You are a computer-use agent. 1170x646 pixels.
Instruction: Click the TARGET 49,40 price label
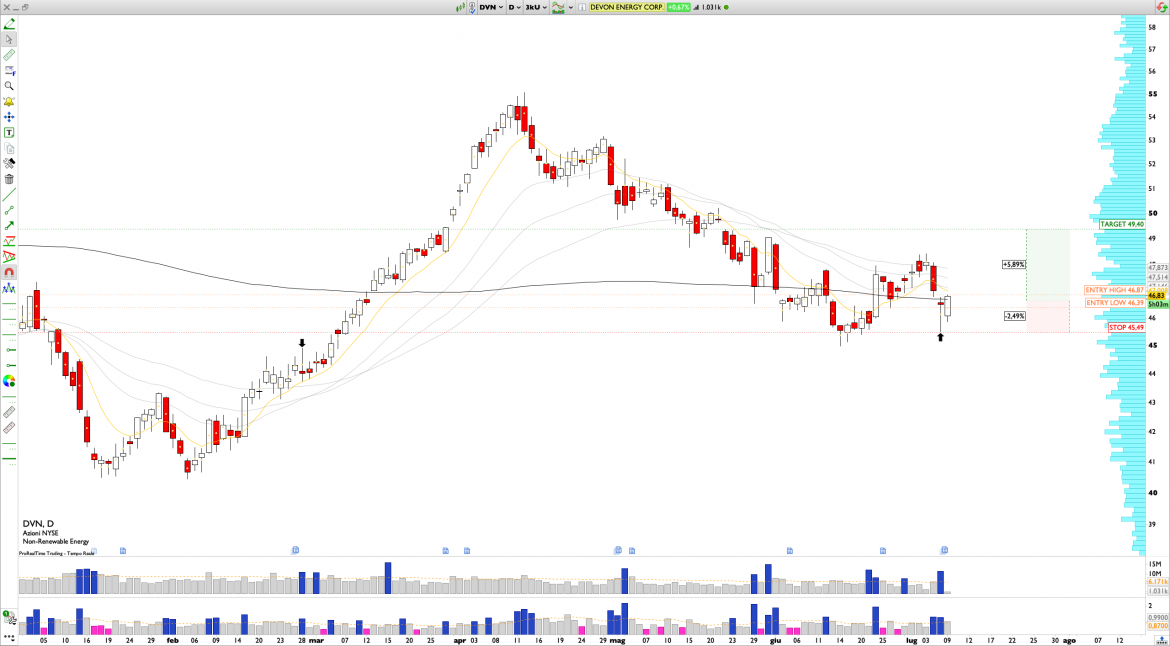pyautogui.click(x=1121, y=224)
